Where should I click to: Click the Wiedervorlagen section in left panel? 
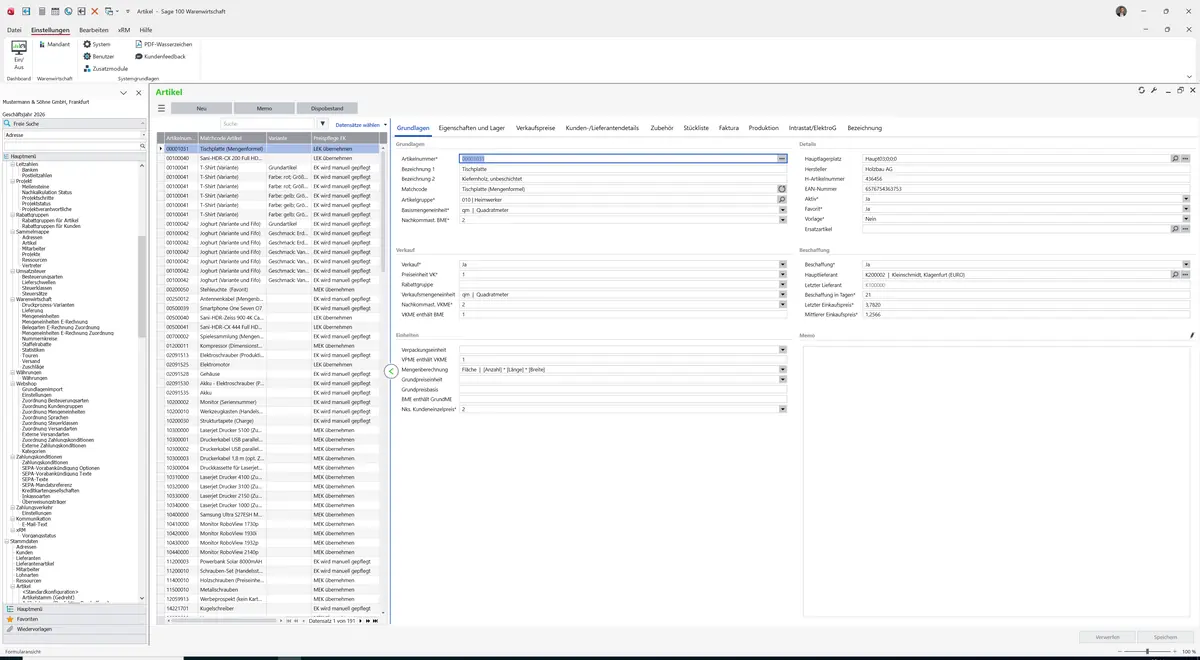click(x=74, y=629)
